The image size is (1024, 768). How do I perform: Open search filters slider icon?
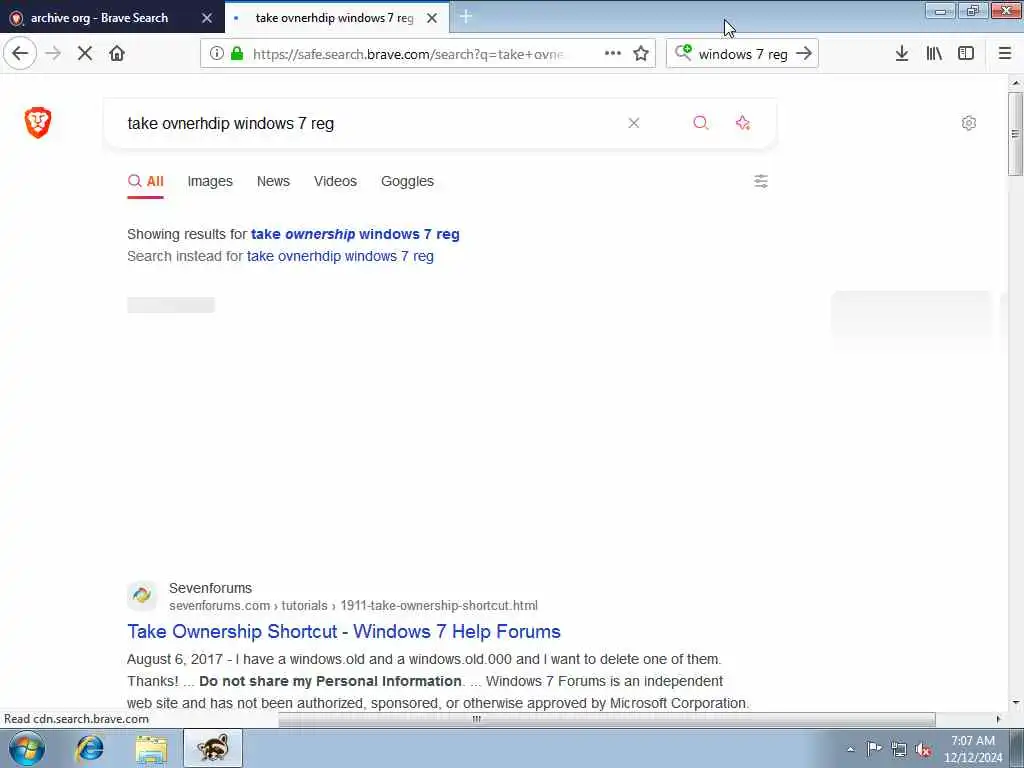(x=761, y=181)
